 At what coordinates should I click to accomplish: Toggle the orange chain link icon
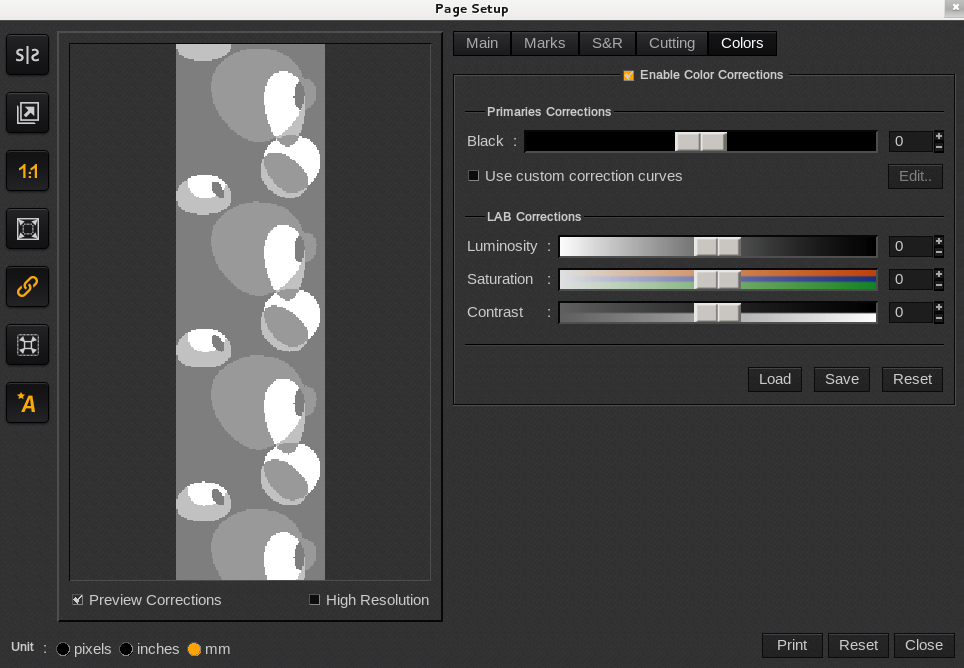[x=28, y=287]
